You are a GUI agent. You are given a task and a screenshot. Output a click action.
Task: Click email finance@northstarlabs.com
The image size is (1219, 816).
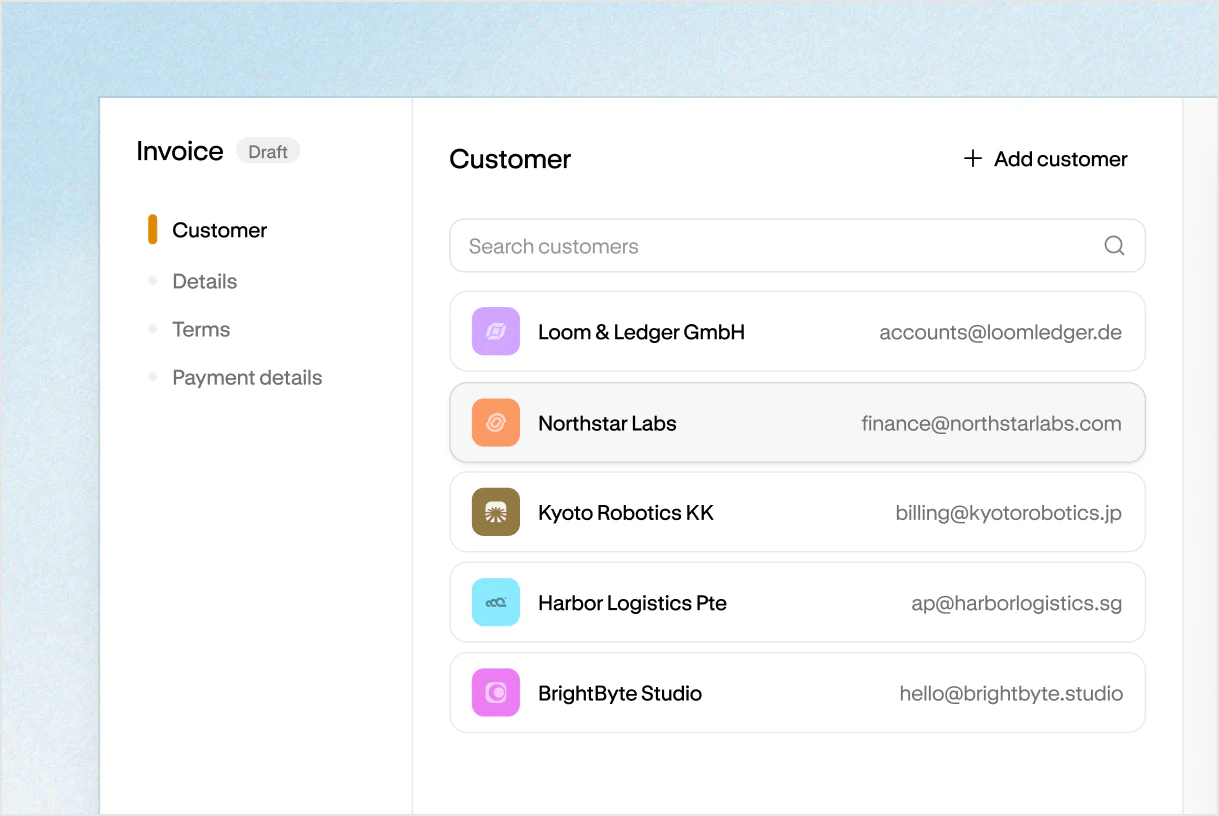point(991,423)
